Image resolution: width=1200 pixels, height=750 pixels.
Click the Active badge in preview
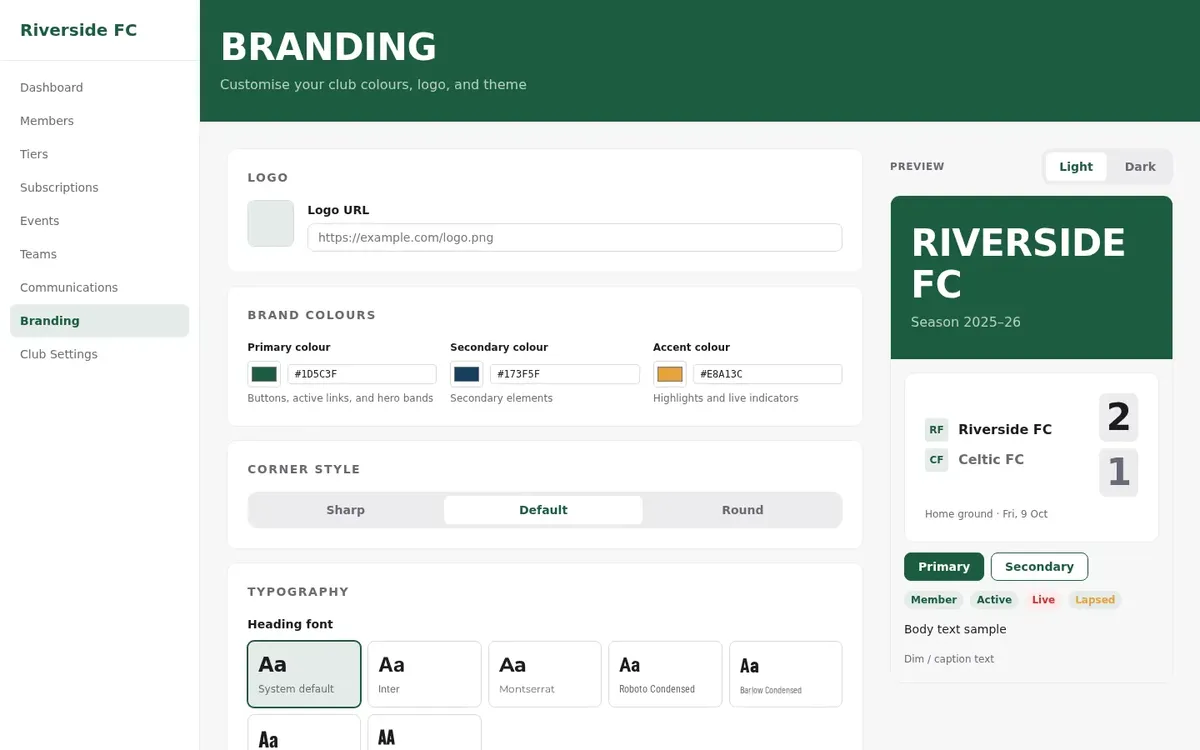(994, 600)
